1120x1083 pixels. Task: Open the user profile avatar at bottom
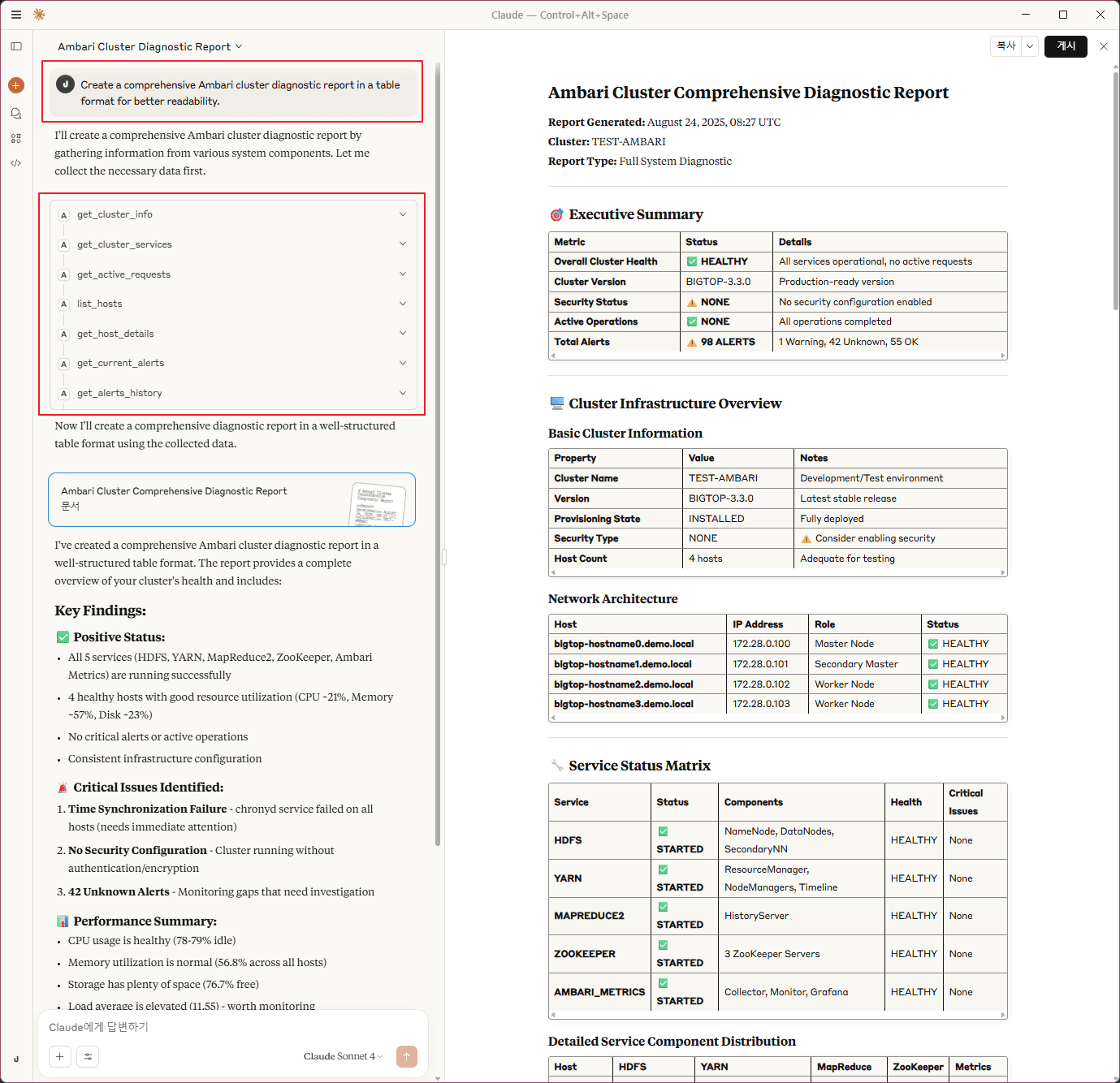[16, 1059]
